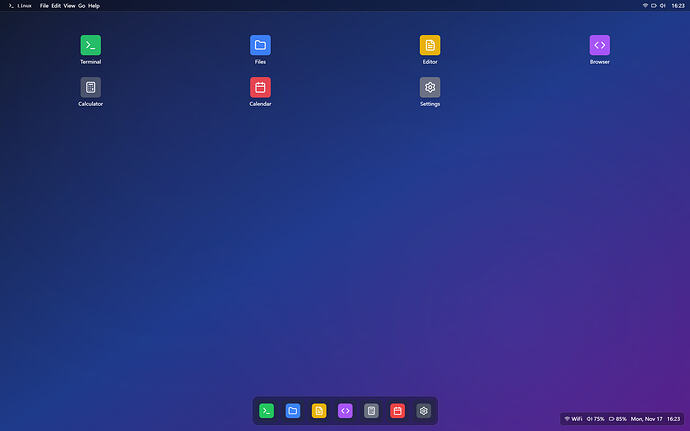Click the 75% volume indicator in the bottom tray
Image resolution: width=690 pixels, height=431 pixels.
(595, 419)
